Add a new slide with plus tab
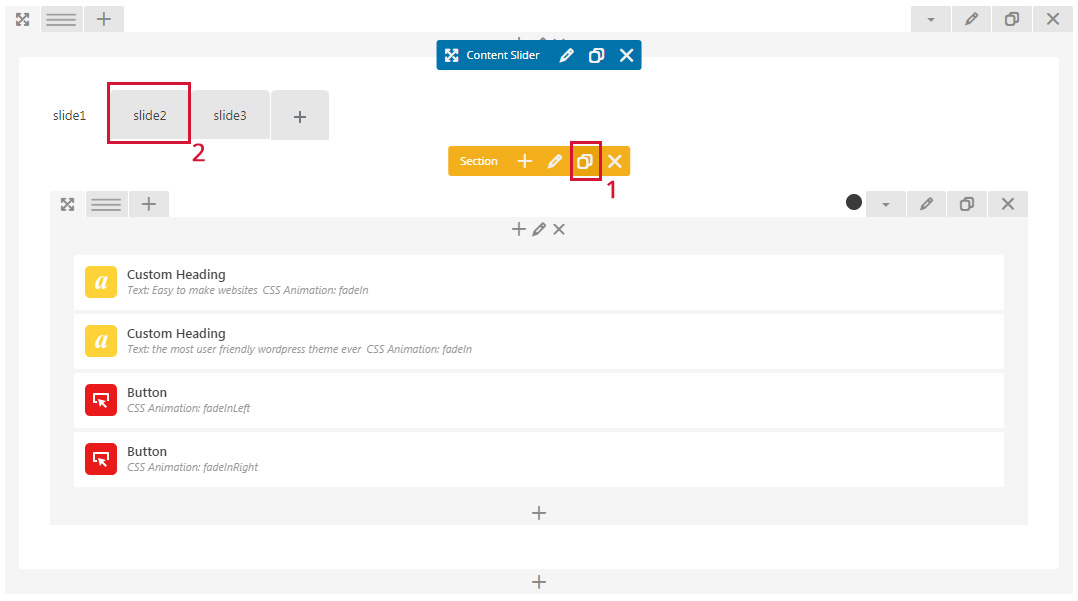Viewport: 1078px width, 601px height. [300, 116]
